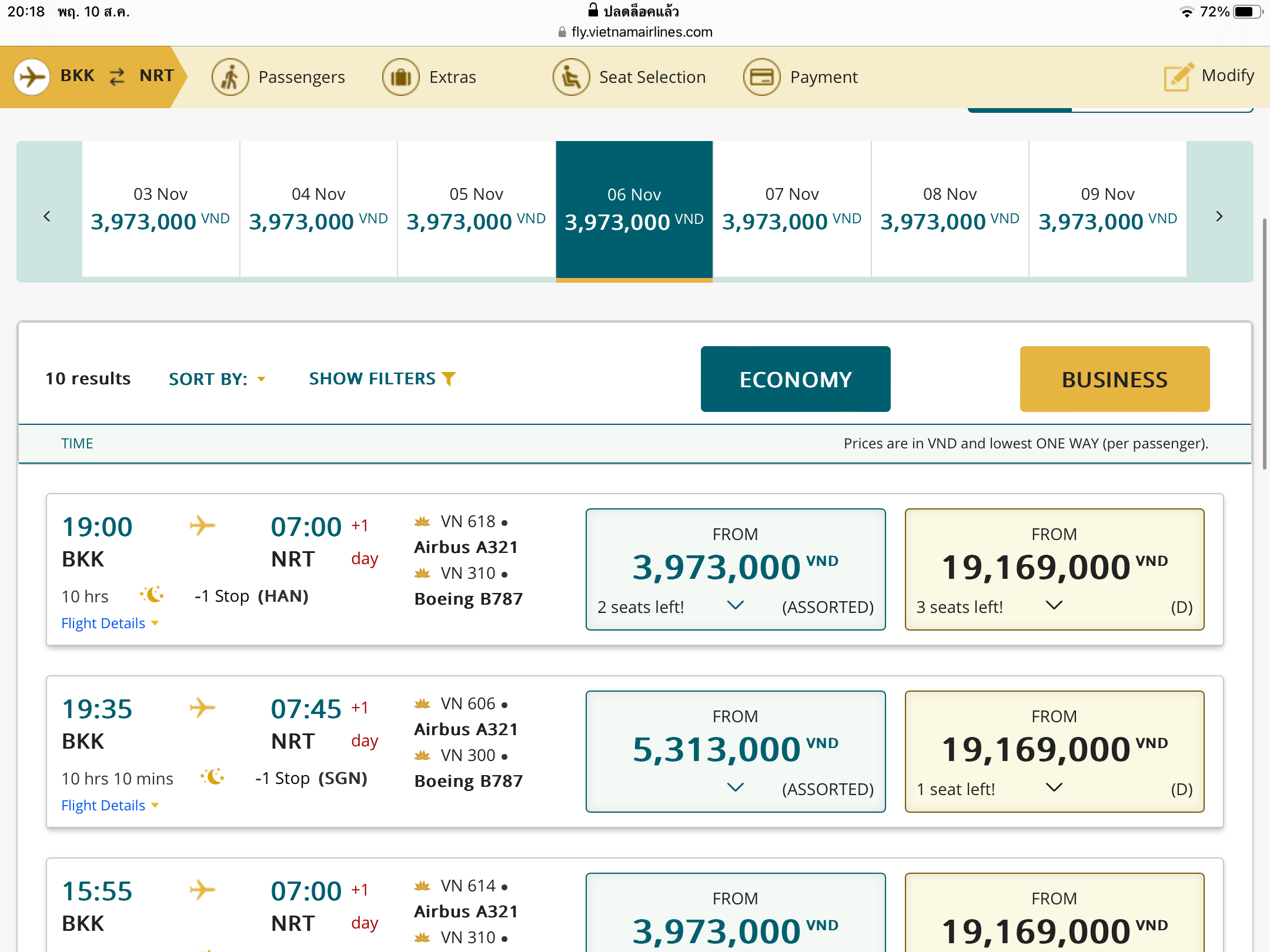1270x952 pixels.
Task: Select the 05 Nov date tab
Action: tap(476, 209)
